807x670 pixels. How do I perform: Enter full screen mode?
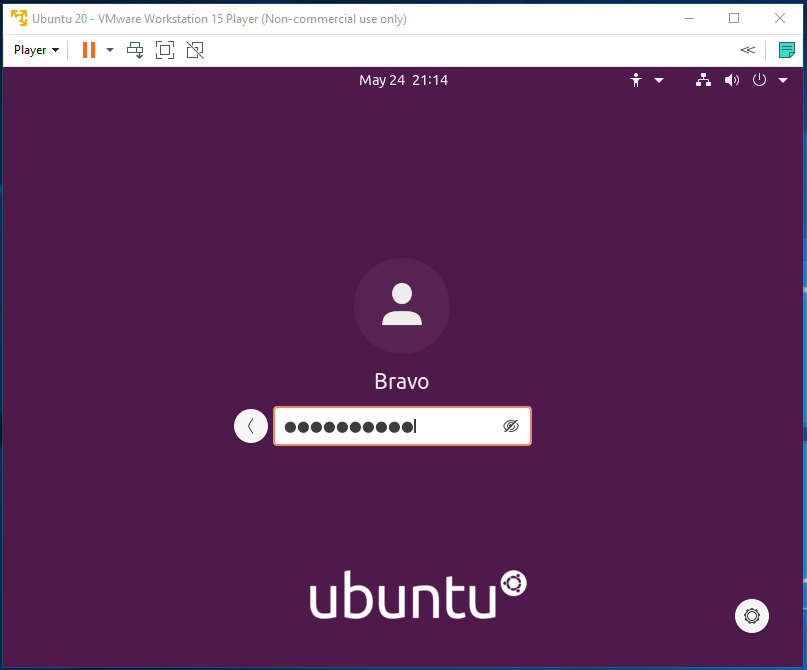[x=165, y=50]
